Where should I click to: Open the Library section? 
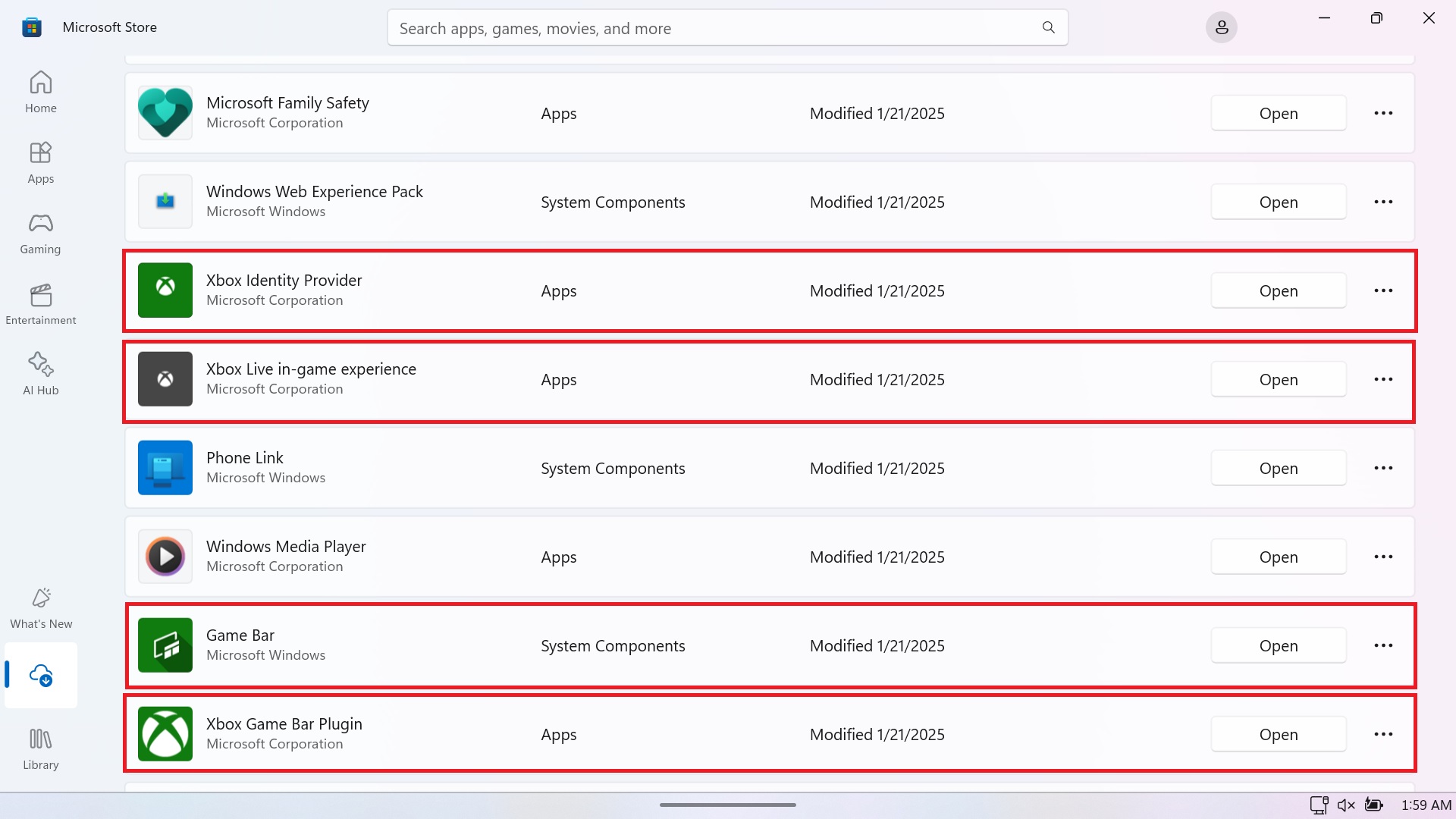[40, 748]
